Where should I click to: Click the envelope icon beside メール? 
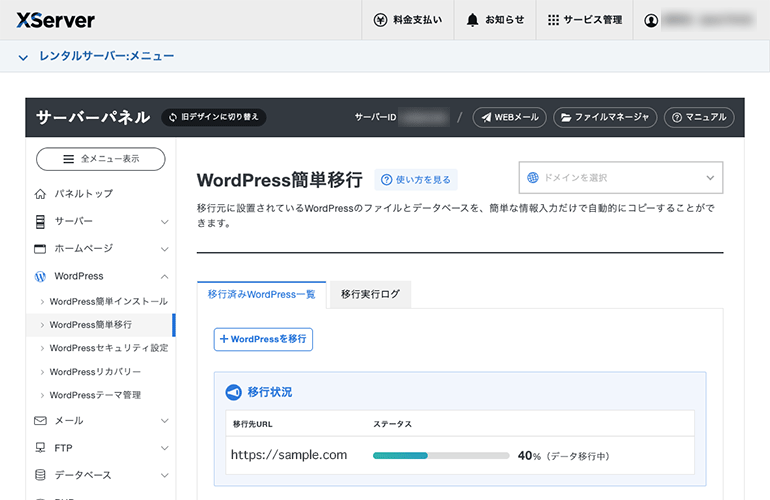pos(40,420)
